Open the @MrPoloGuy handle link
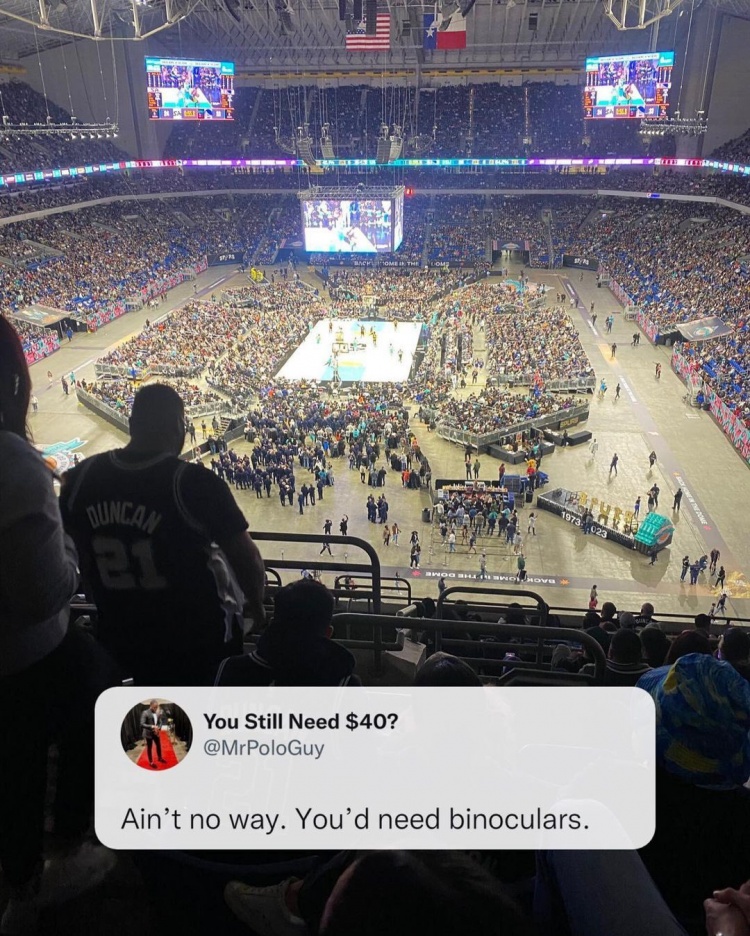Image resolution: width=750 pixels, height=936 pixels. [x=264, y=748]
